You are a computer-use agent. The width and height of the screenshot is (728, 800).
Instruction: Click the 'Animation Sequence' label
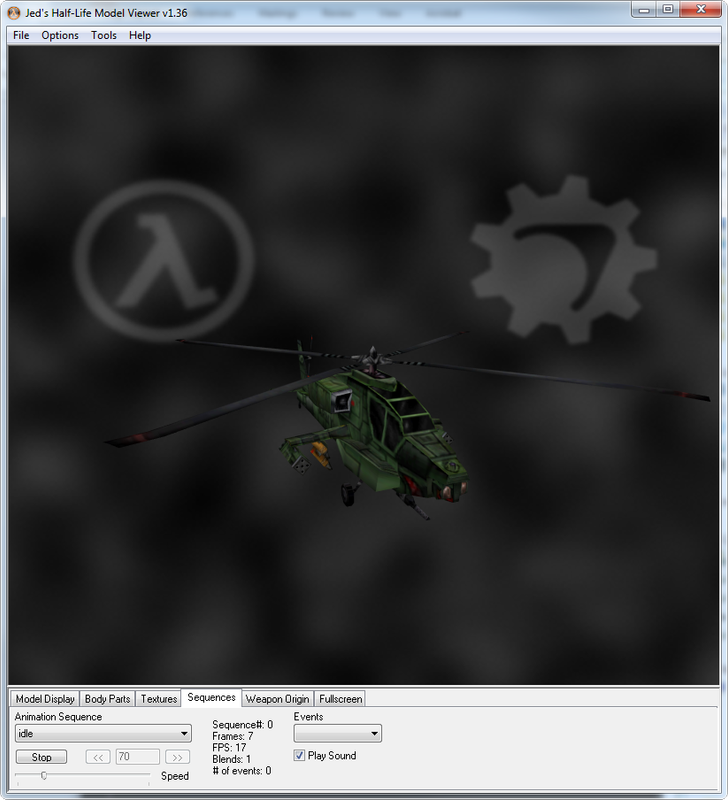(58, 717)
